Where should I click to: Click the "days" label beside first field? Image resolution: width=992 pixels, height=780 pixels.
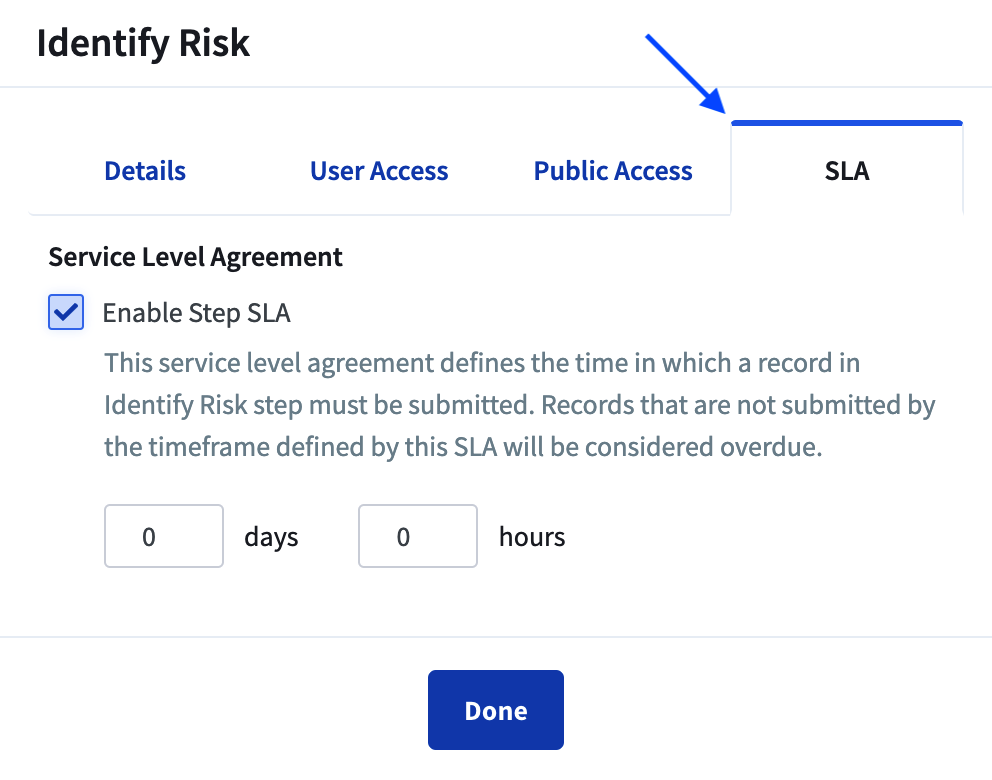point(271,537)
